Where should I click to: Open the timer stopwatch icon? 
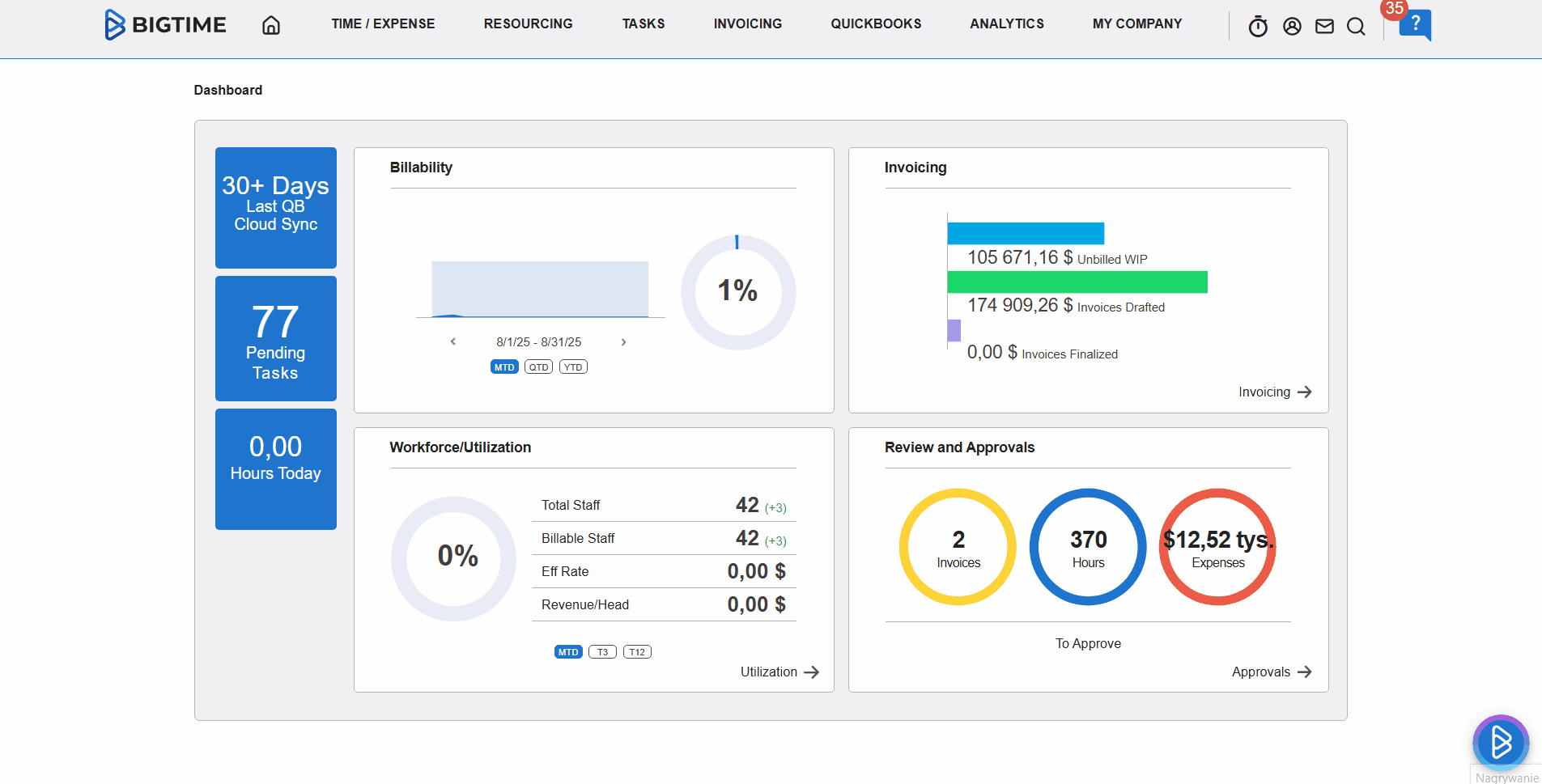pos(1258,25)
